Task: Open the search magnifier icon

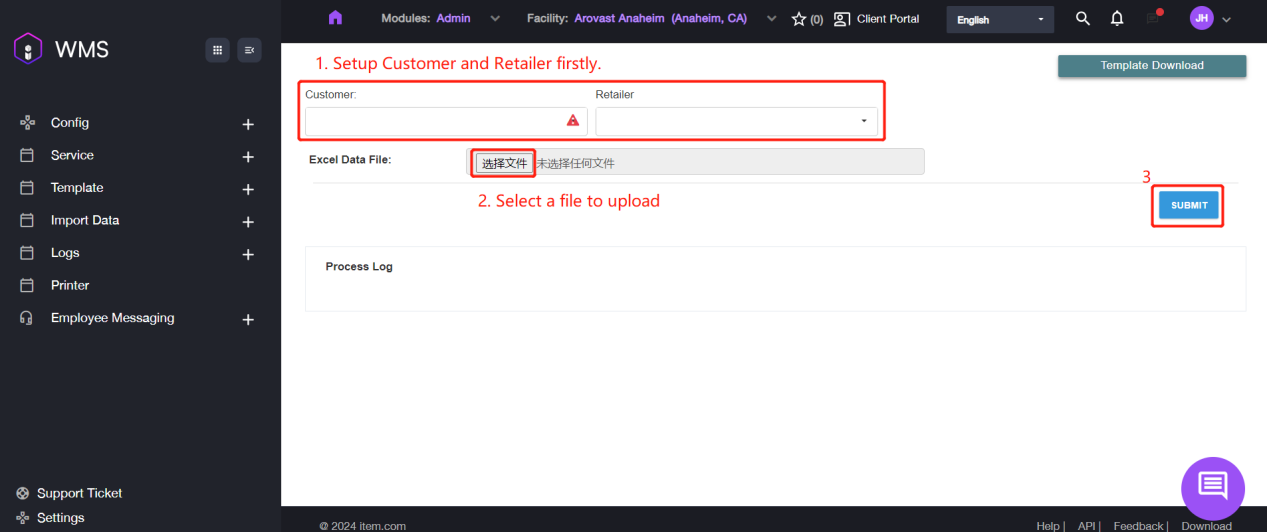Action: [1082, 19]
